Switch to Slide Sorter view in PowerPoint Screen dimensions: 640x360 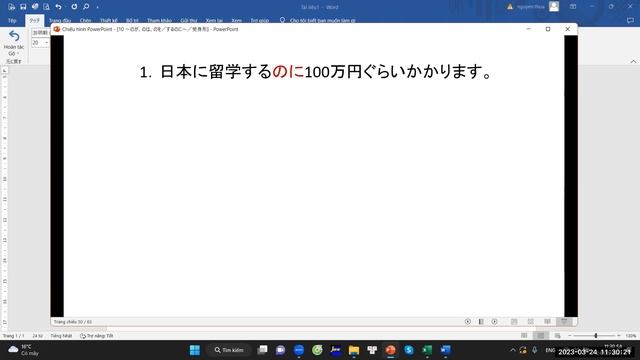tap(531, 322)
